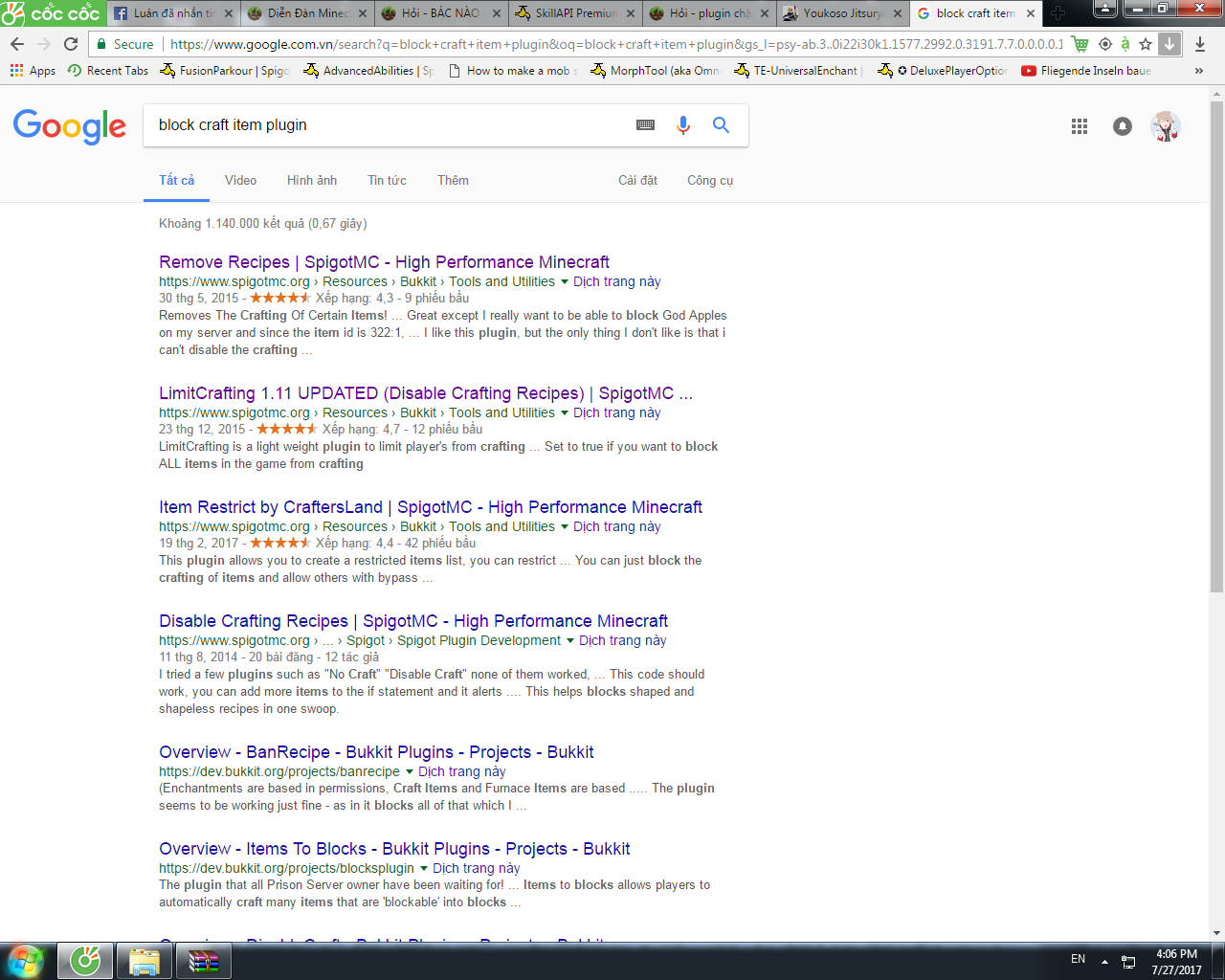Open Windows Explorer from the taskbar
The width and height of the screenshot is (1225, 980).
coord(145,961)
